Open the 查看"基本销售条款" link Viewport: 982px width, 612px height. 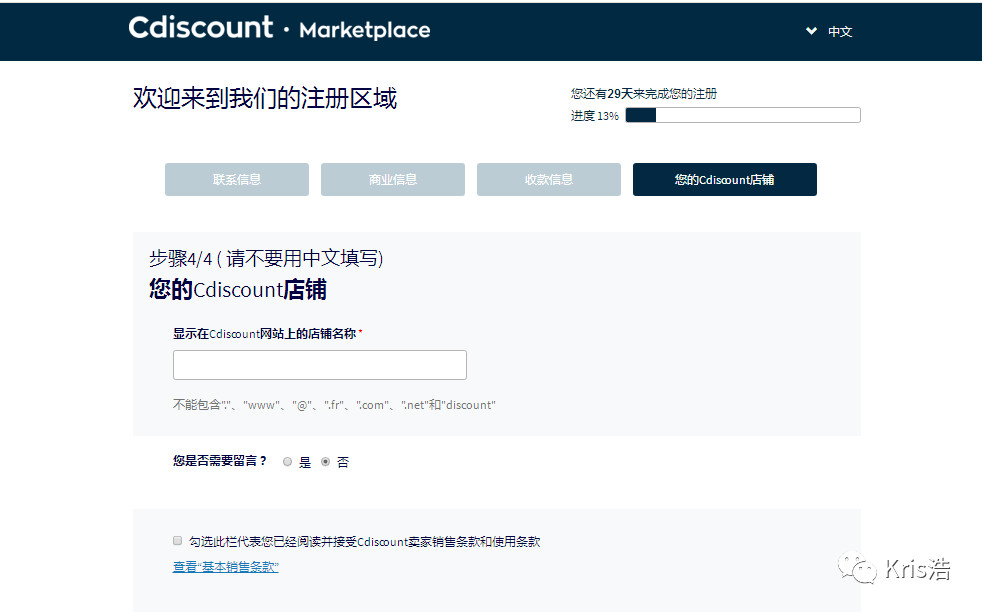pyautogui.click(x=225, y=567)
